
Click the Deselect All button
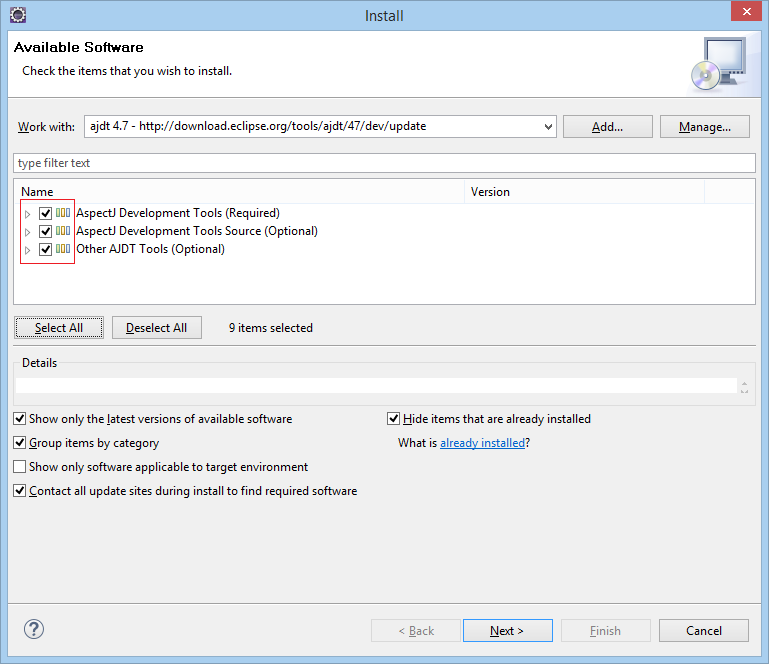[156, 328]
